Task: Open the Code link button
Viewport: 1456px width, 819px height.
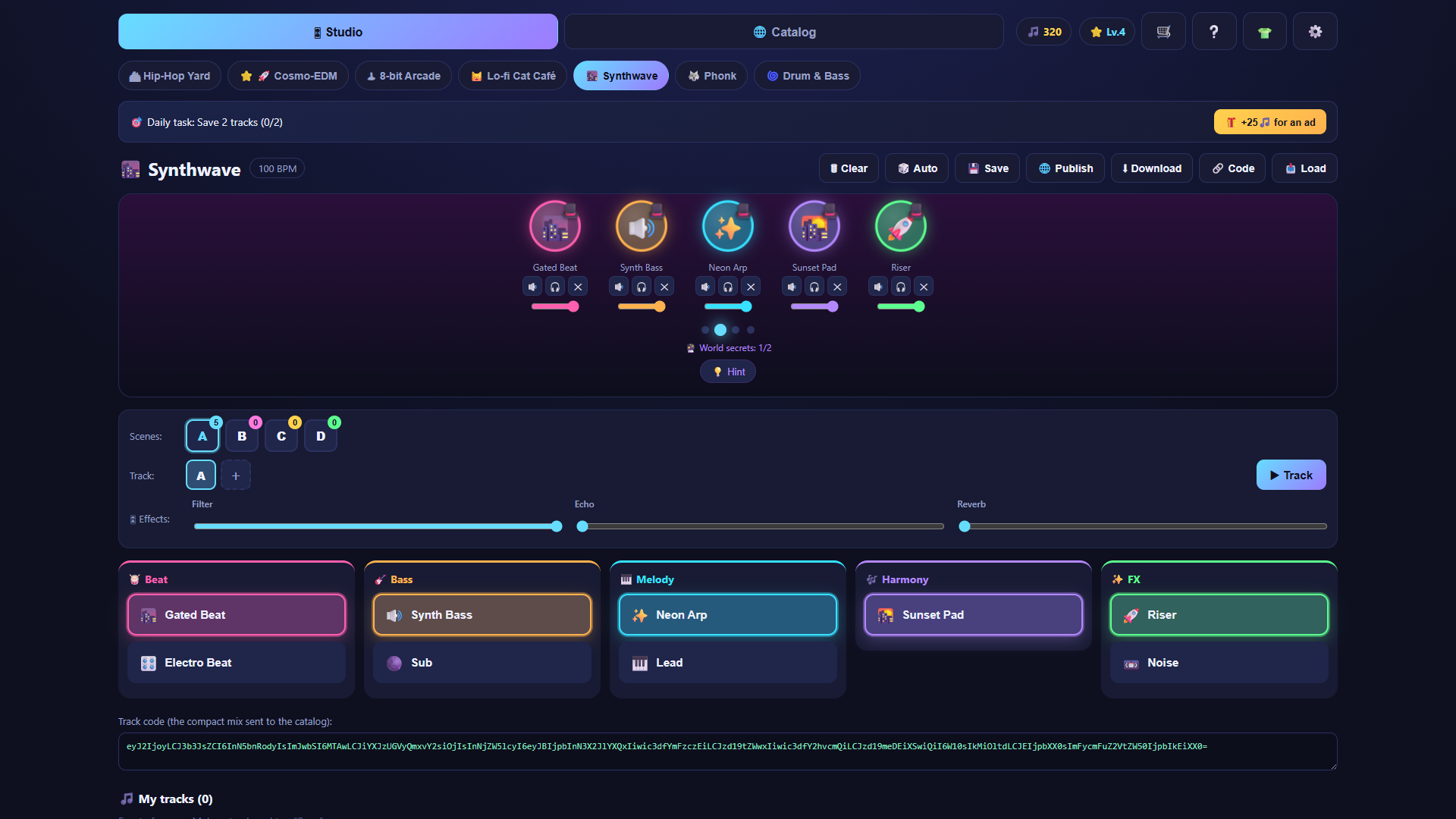Action: tap(1232, 168)
